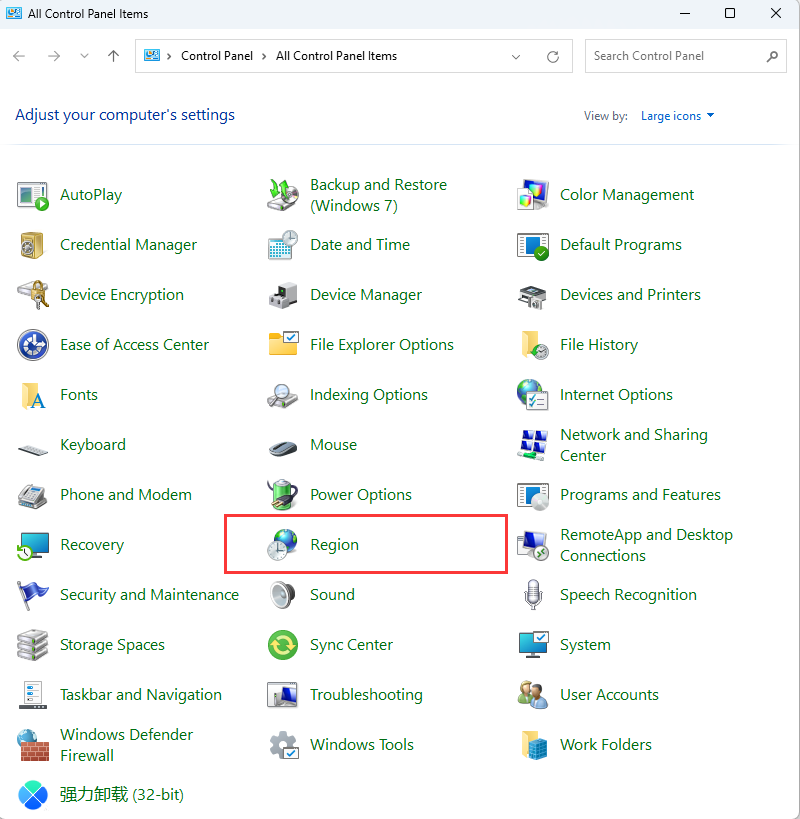Go up one level with Up arrow
The width and height of the screenshot is (800, 819).
click(113, 56)
